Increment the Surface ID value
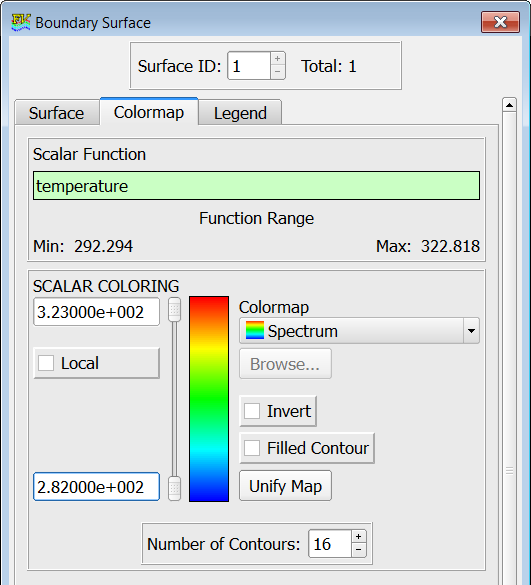This screenshot has width=531, height=585. coord(277,59)
